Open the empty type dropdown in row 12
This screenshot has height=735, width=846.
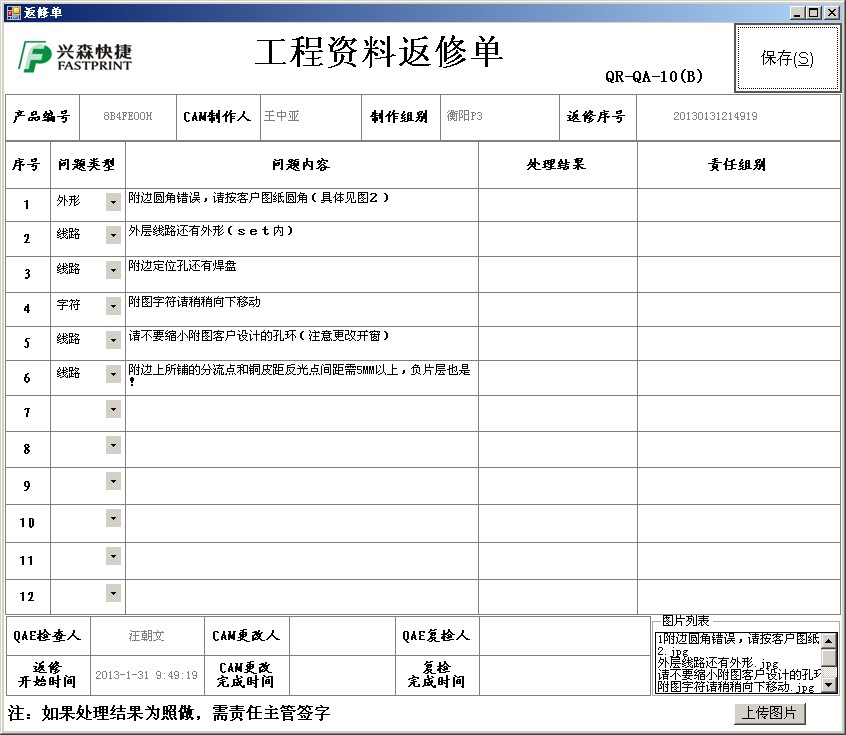click(113, 593)
